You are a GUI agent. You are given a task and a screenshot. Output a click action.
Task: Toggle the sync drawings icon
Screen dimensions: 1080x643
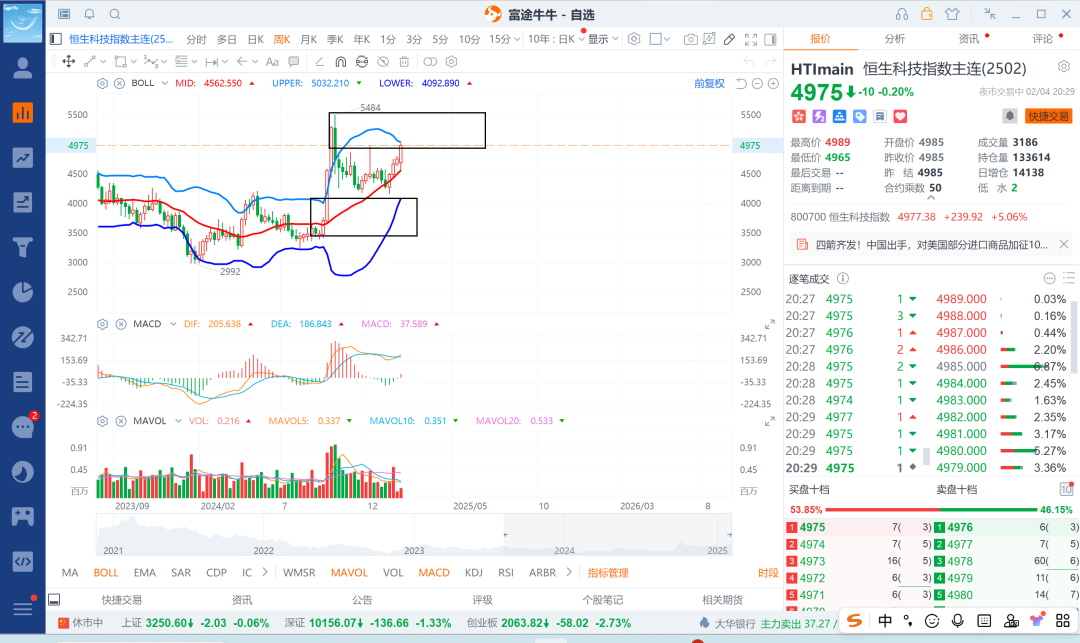(x=362, y=61)
